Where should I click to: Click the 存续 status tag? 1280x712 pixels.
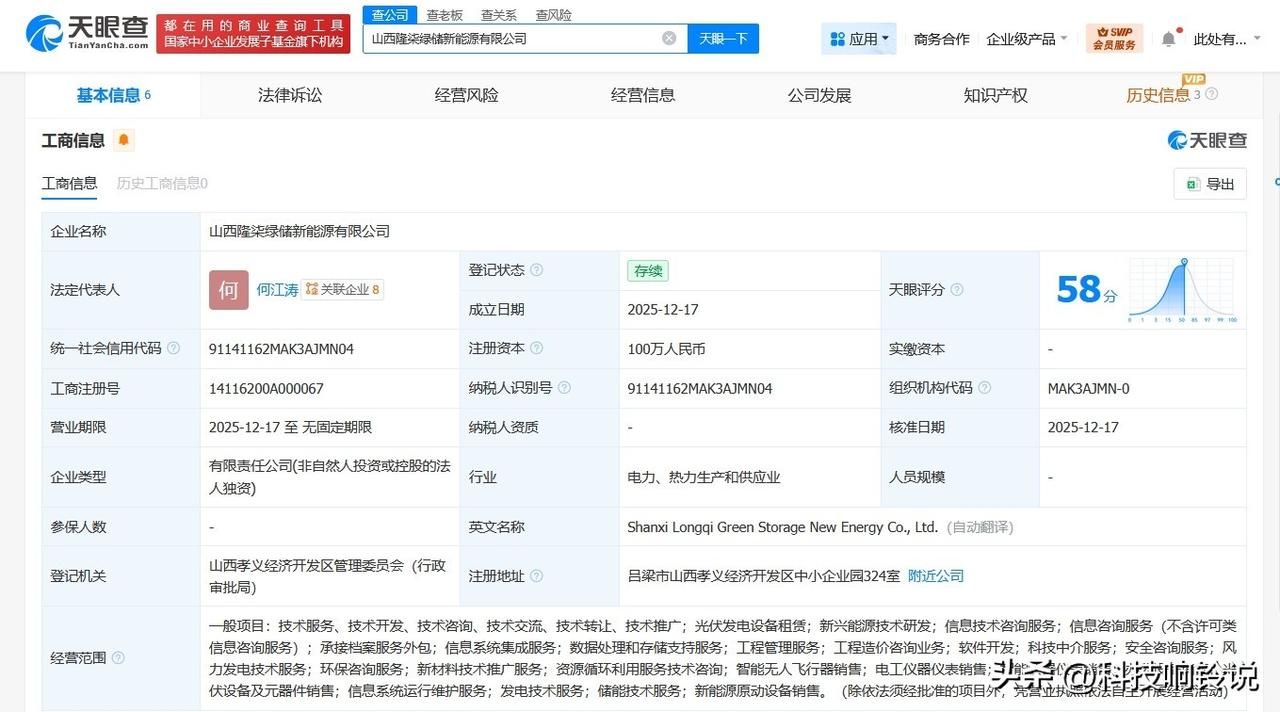pos(647,270)
